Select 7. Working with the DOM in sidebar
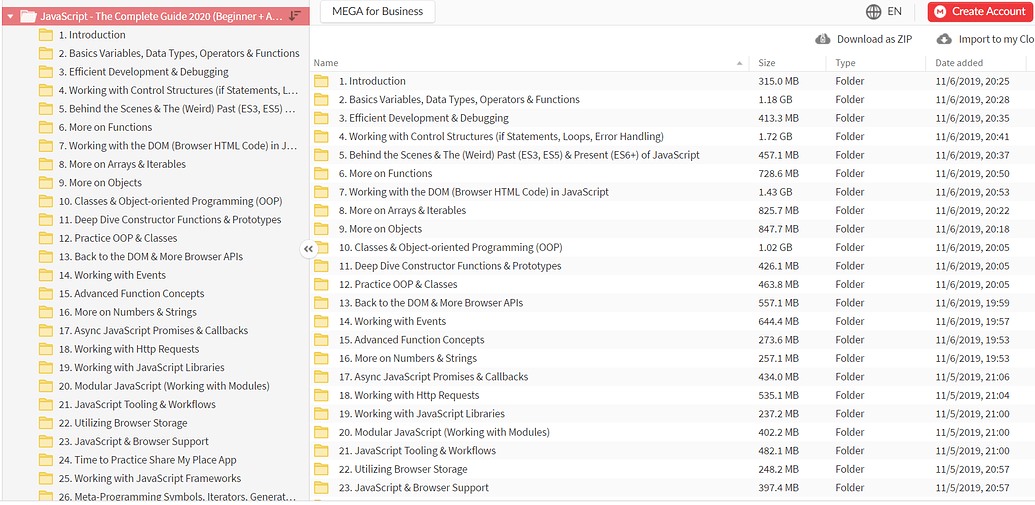The width and height of the screenshot is (1035, 505). (x=178, y=146)
